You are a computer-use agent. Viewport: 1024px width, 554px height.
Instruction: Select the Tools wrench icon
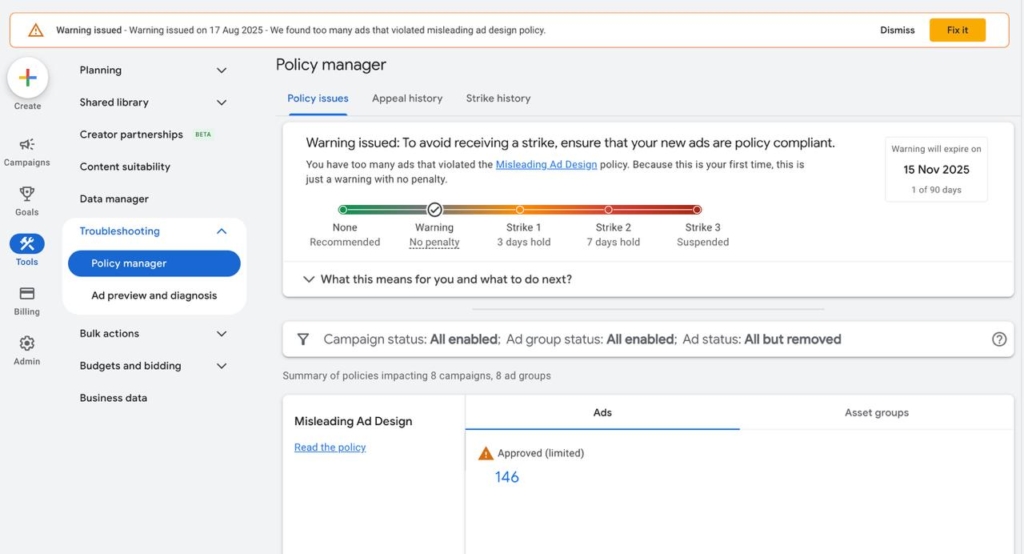coord(27,244)
